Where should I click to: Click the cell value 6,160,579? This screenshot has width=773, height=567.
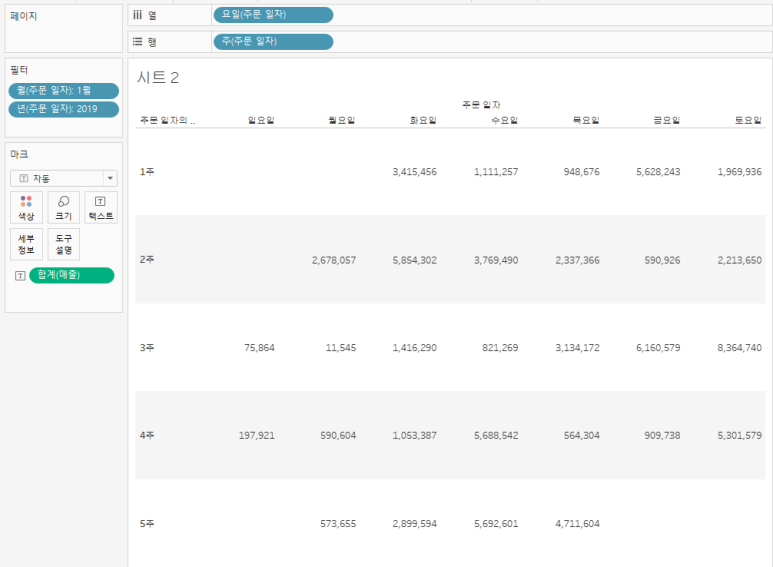(658, 348)
